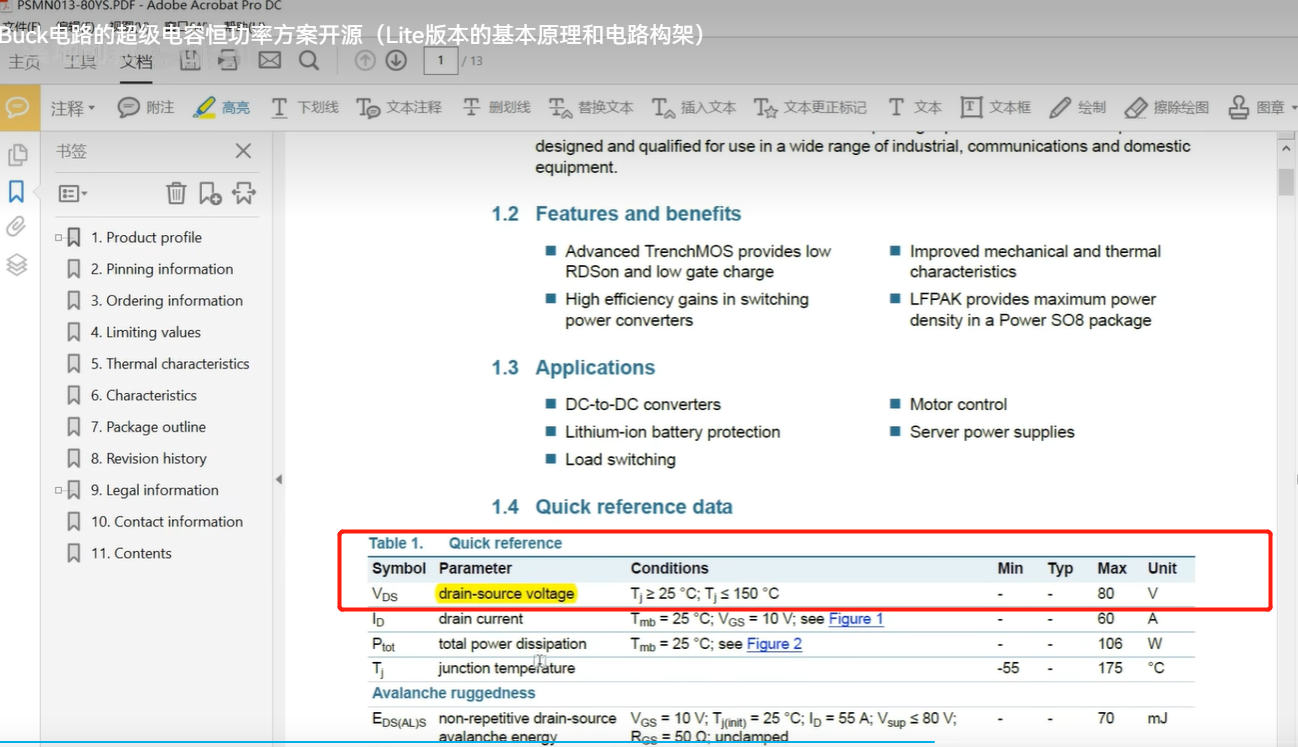
Task: Select the 替换文本 replace text tool
Action: click(x=591, y=107)
